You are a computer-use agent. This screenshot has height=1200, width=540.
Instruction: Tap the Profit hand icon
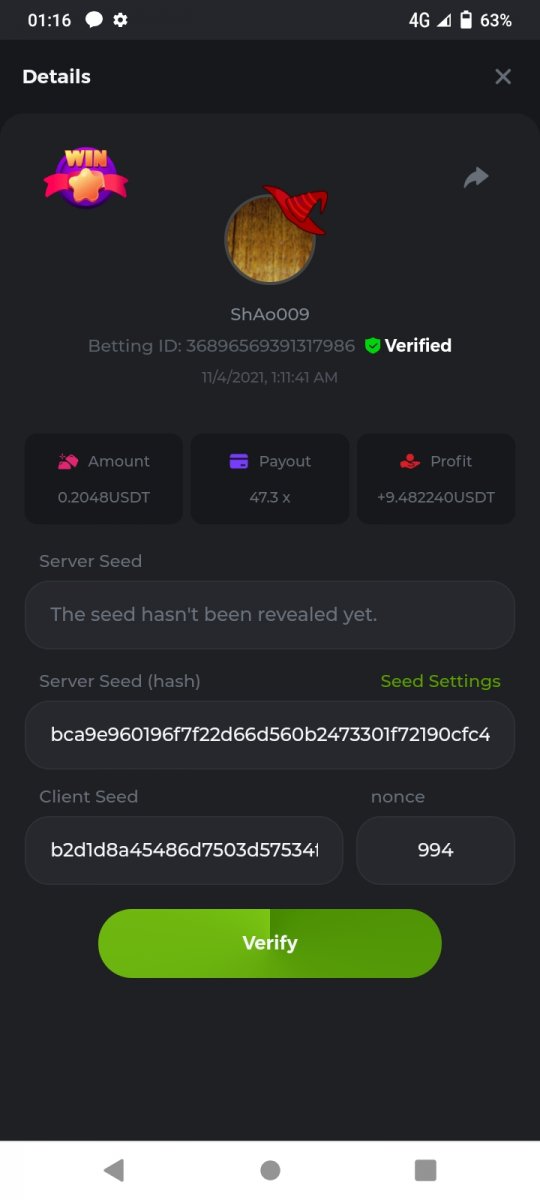click(409, 461)
